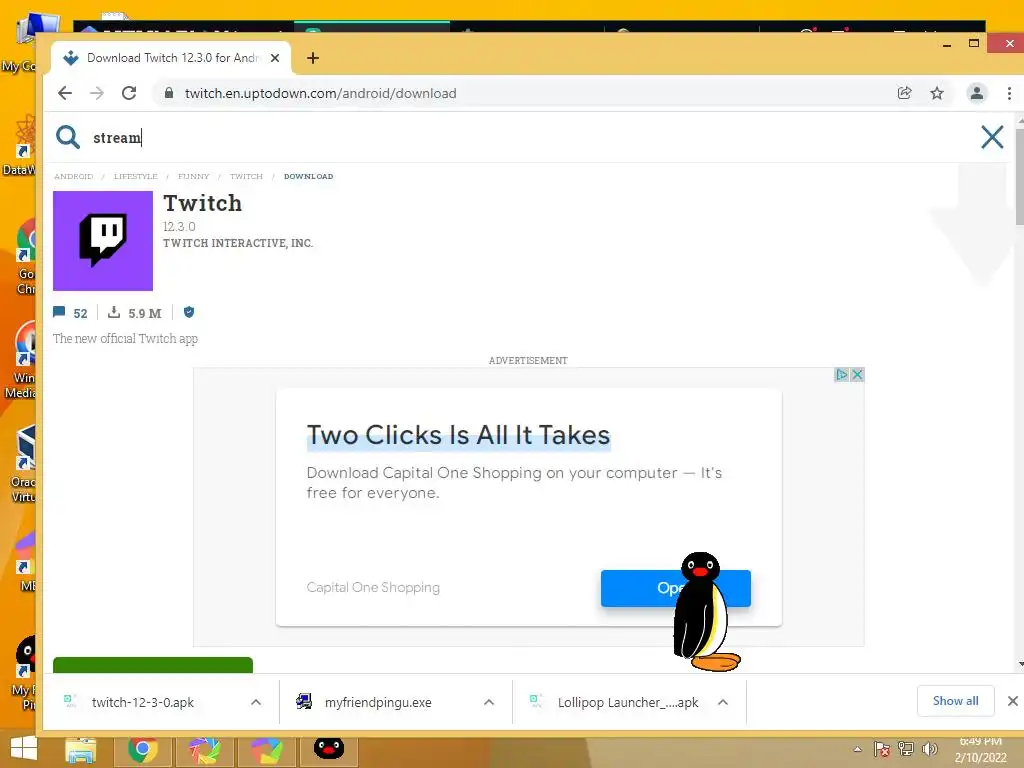This screenshot has height=768, width=1024.
Task: Open the TWITCH breadcrumb link
Action: click(246, 176)
